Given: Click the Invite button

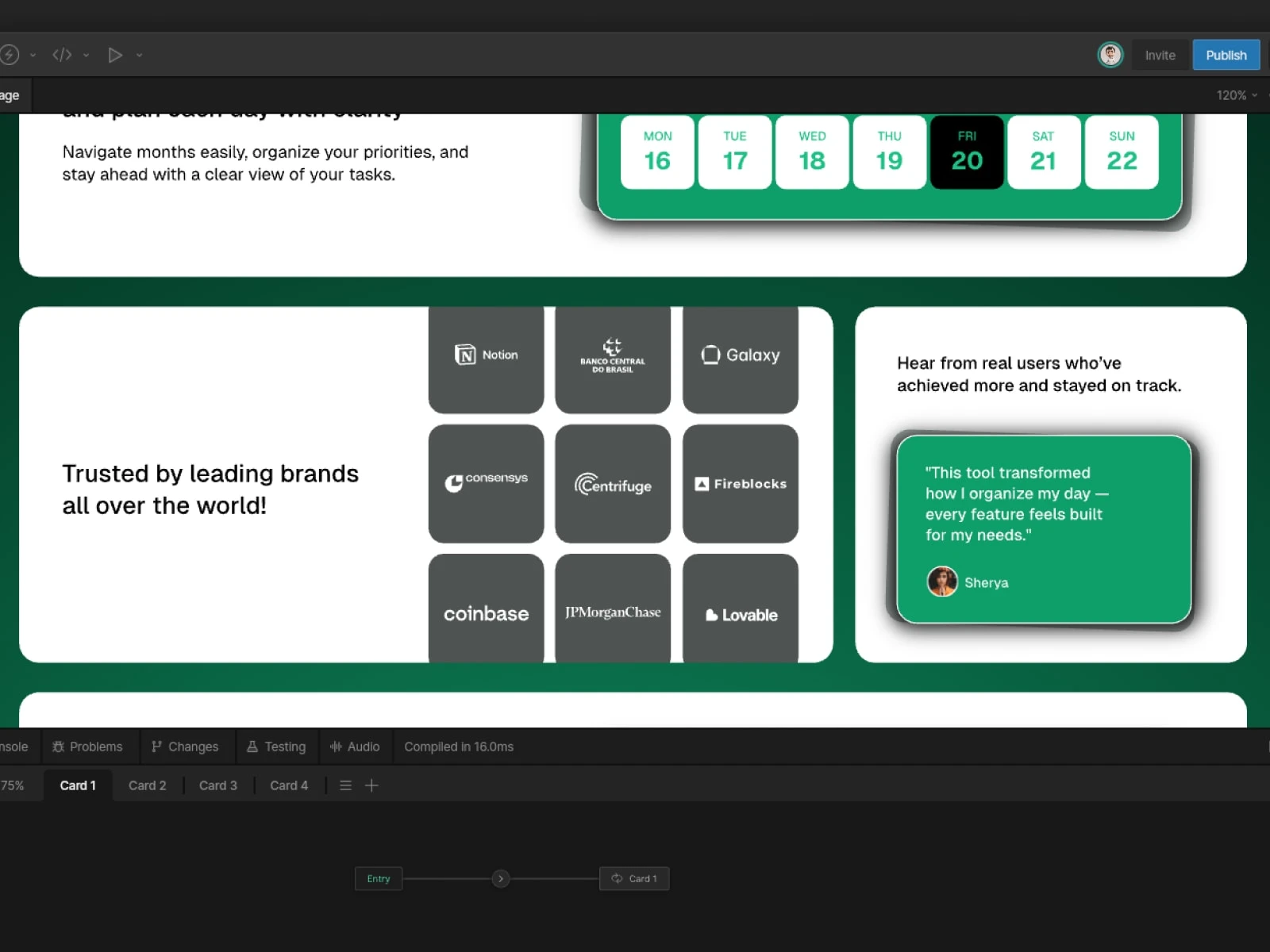Looking at the screenshot, I should click(x=1160, y=55).
